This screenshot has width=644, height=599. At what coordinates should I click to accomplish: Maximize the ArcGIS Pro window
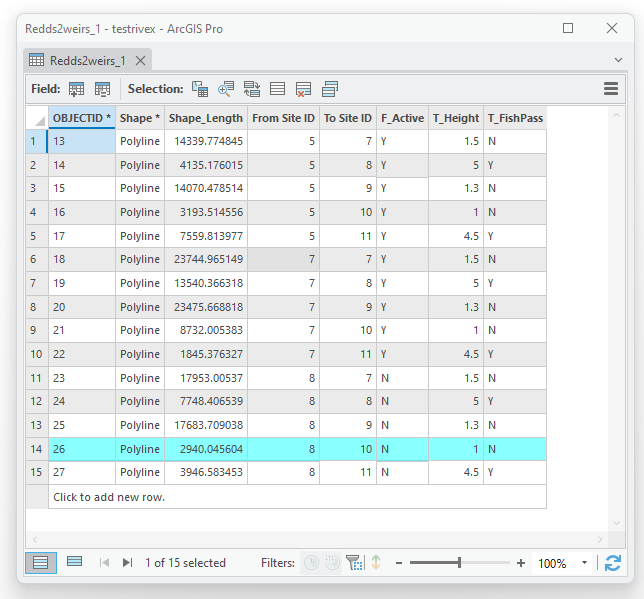568,28
